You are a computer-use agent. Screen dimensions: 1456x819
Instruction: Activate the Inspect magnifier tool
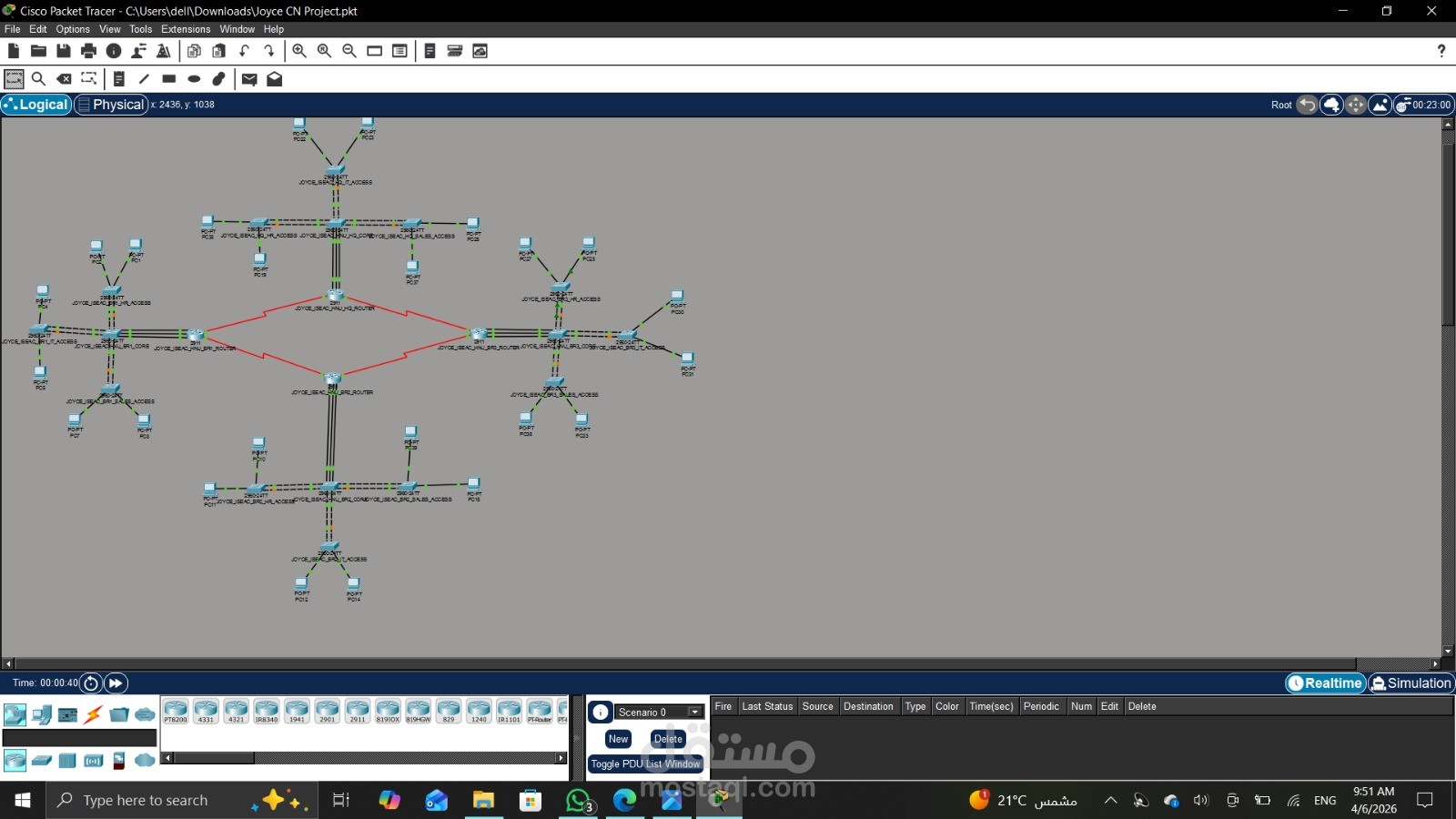pyautogui.click(x=38, y=79)
